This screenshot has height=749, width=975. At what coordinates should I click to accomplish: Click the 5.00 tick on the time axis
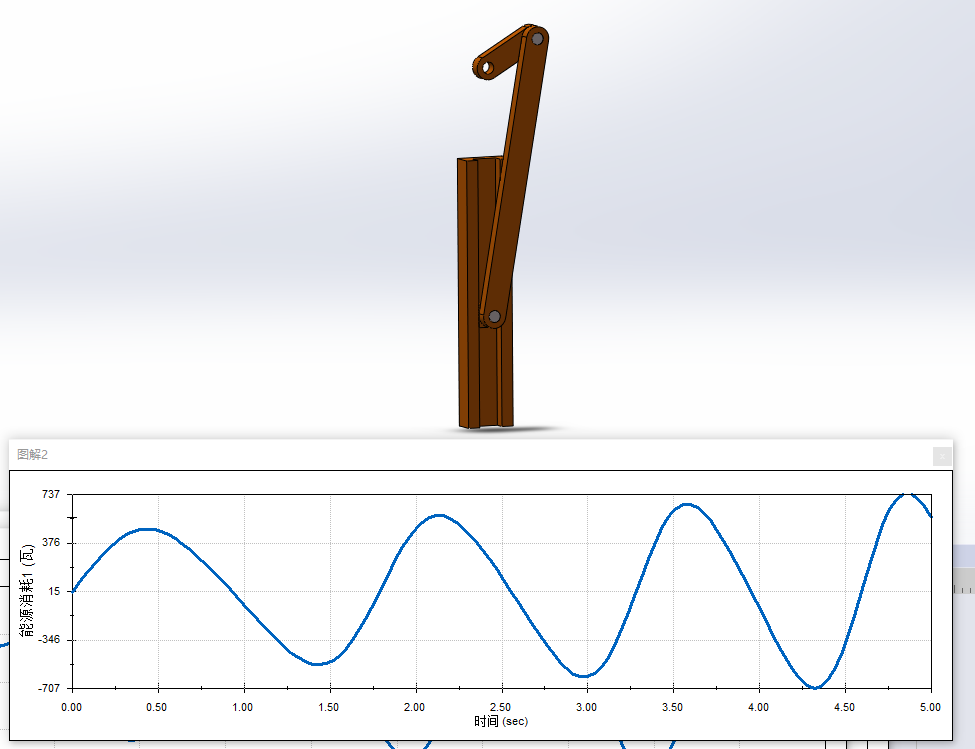point(930,707)
